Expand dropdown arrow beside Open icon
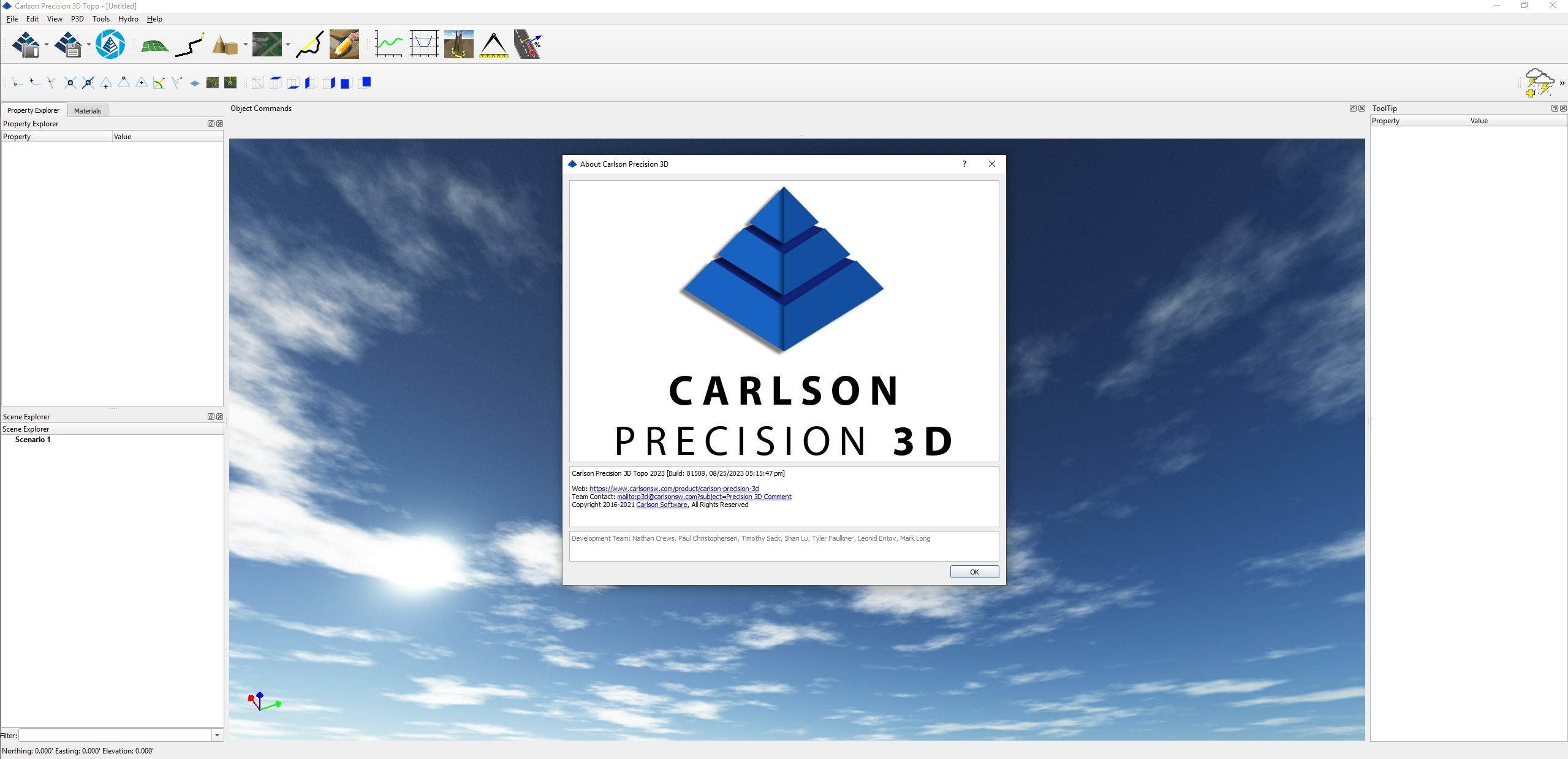The width and height of the screenshot is (1568, 759). [x=47, y=45]
